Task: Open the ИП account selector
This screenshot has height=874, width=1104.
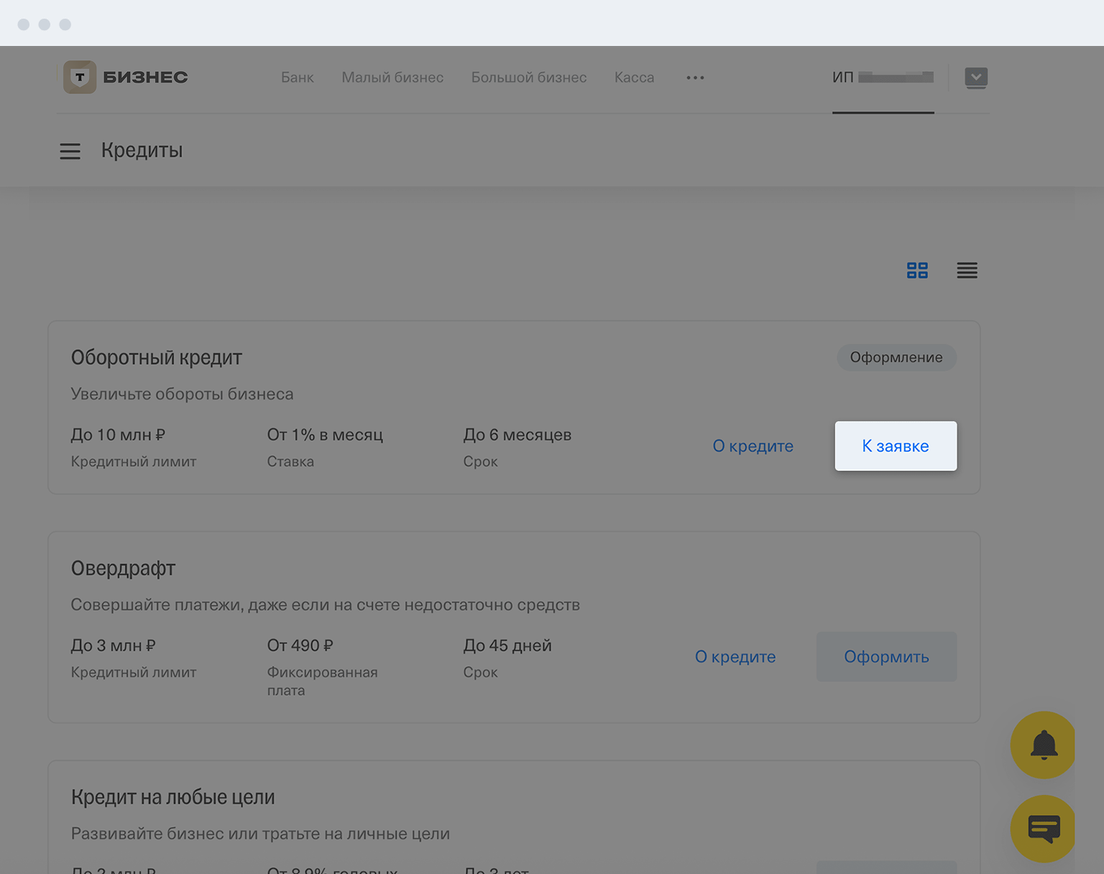Action: click(x=882, y=77)
